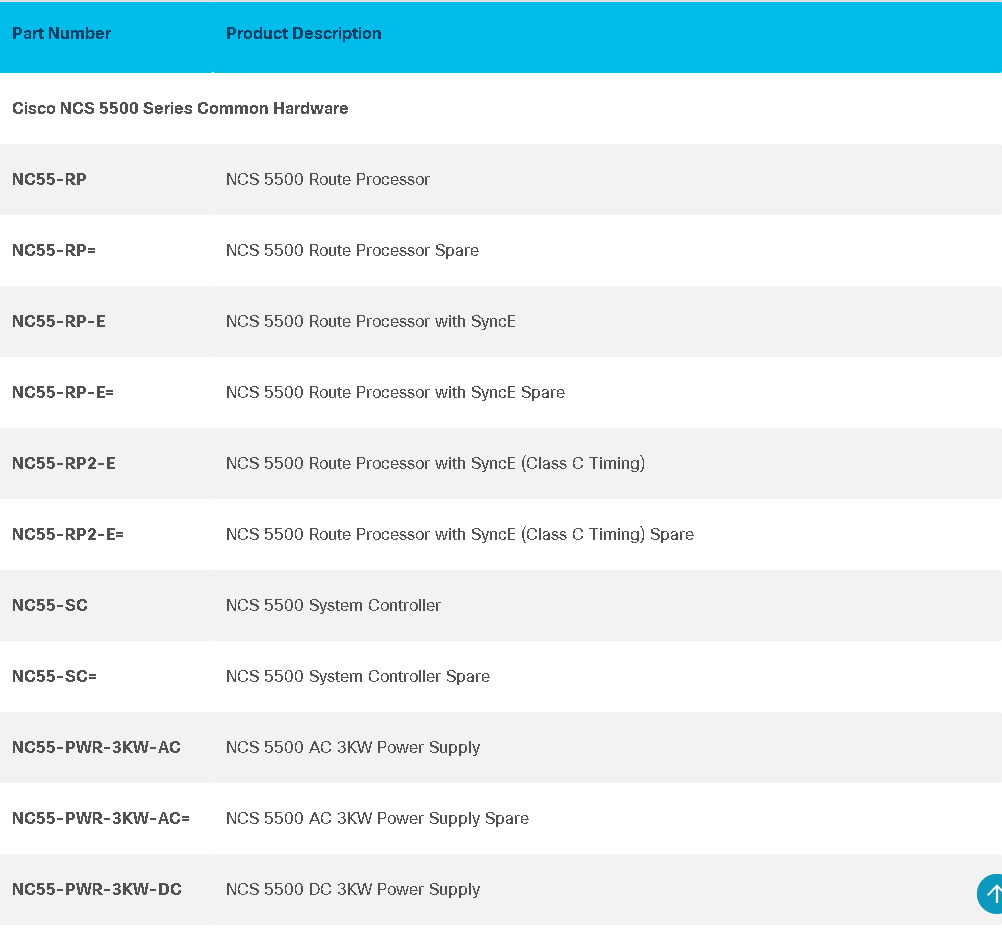Select part number NC55-RP-E
This screenshot has height=928, width=1002.
tap(59, 321)
